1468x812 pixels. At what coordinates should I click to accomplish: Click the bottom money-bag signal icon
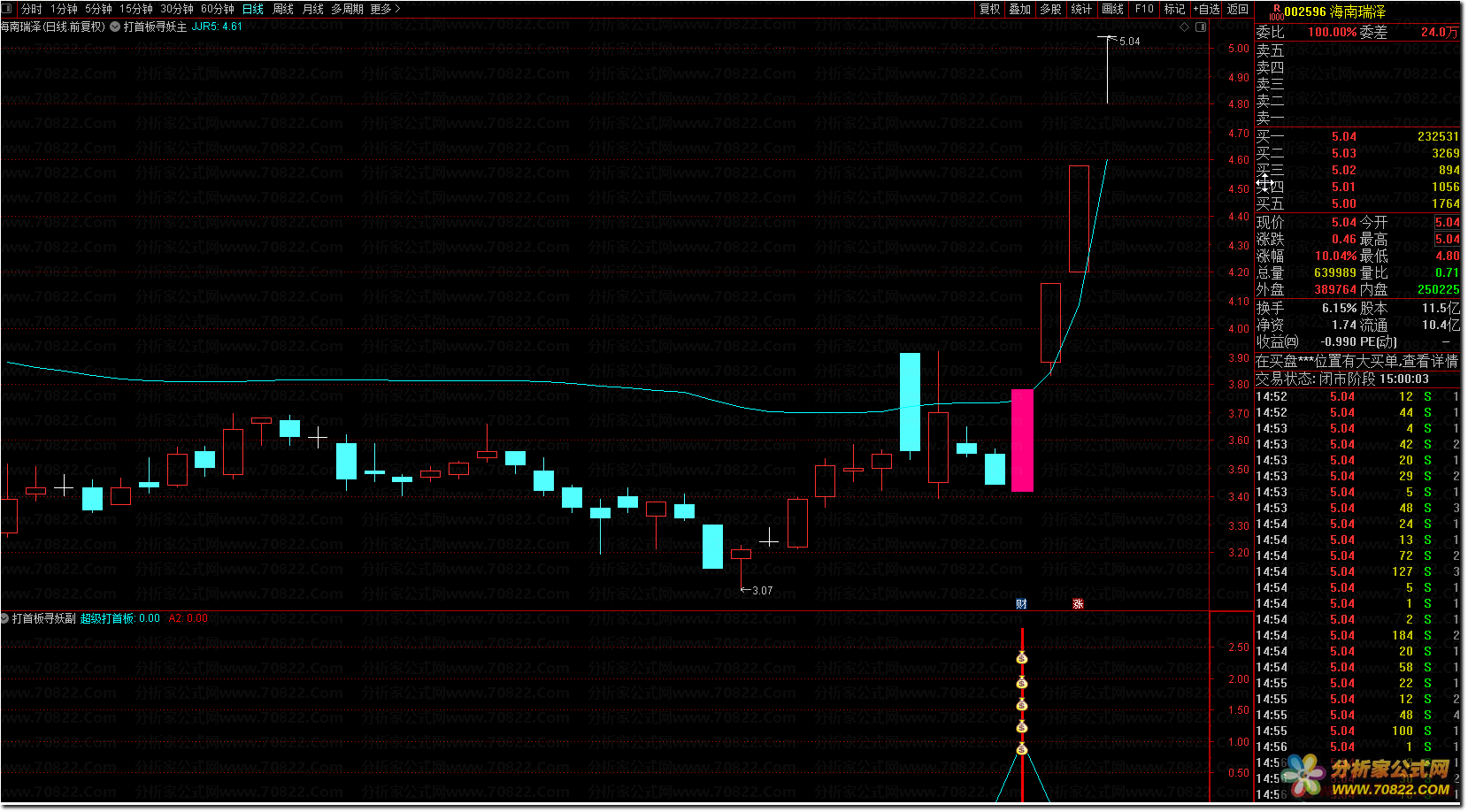[1022, 749]
